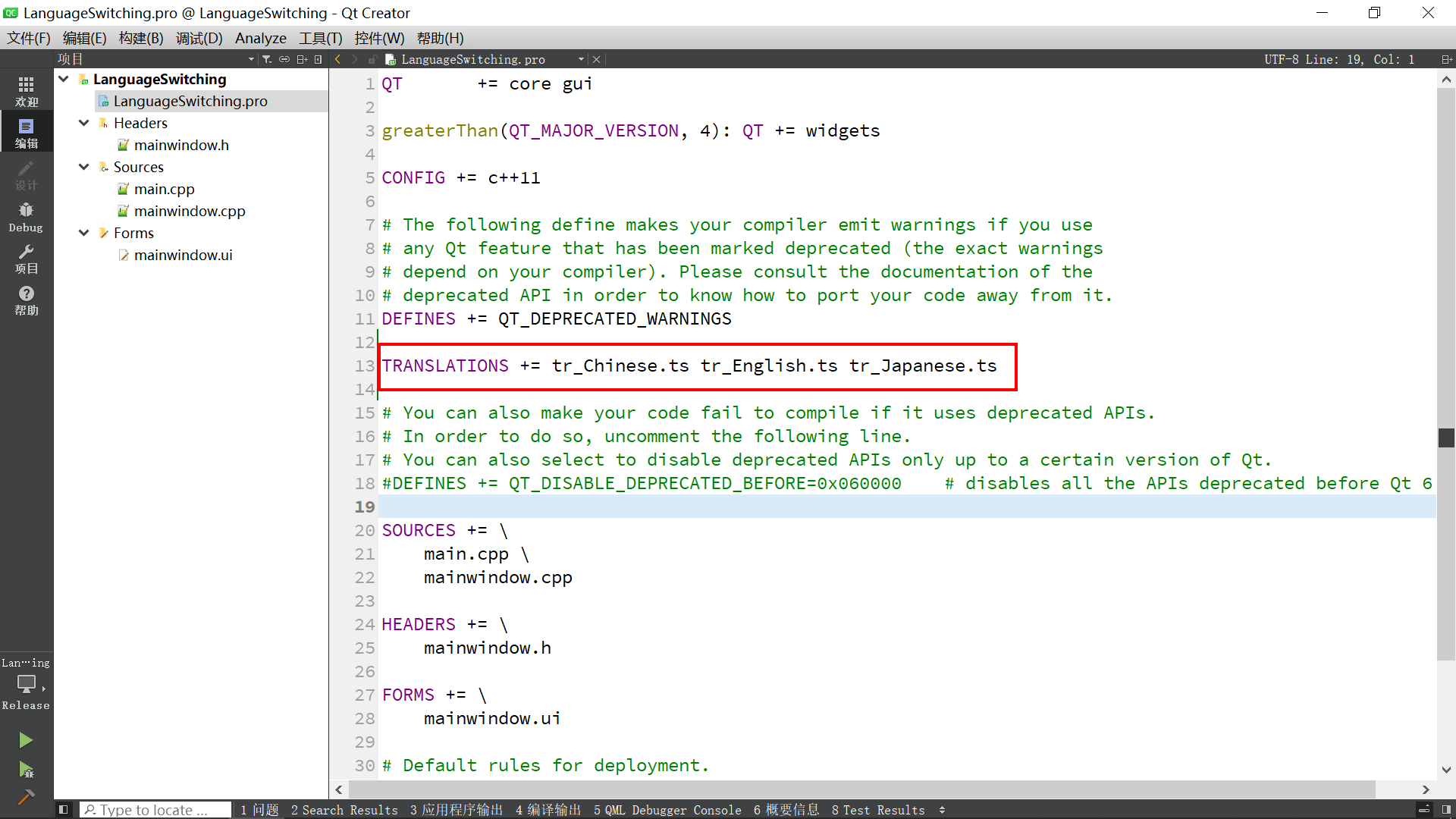This screenshot has width=1456, height=819.
Task: Place cursor on TRANSLATIONS line 13
Action: (x=689, y=366)
